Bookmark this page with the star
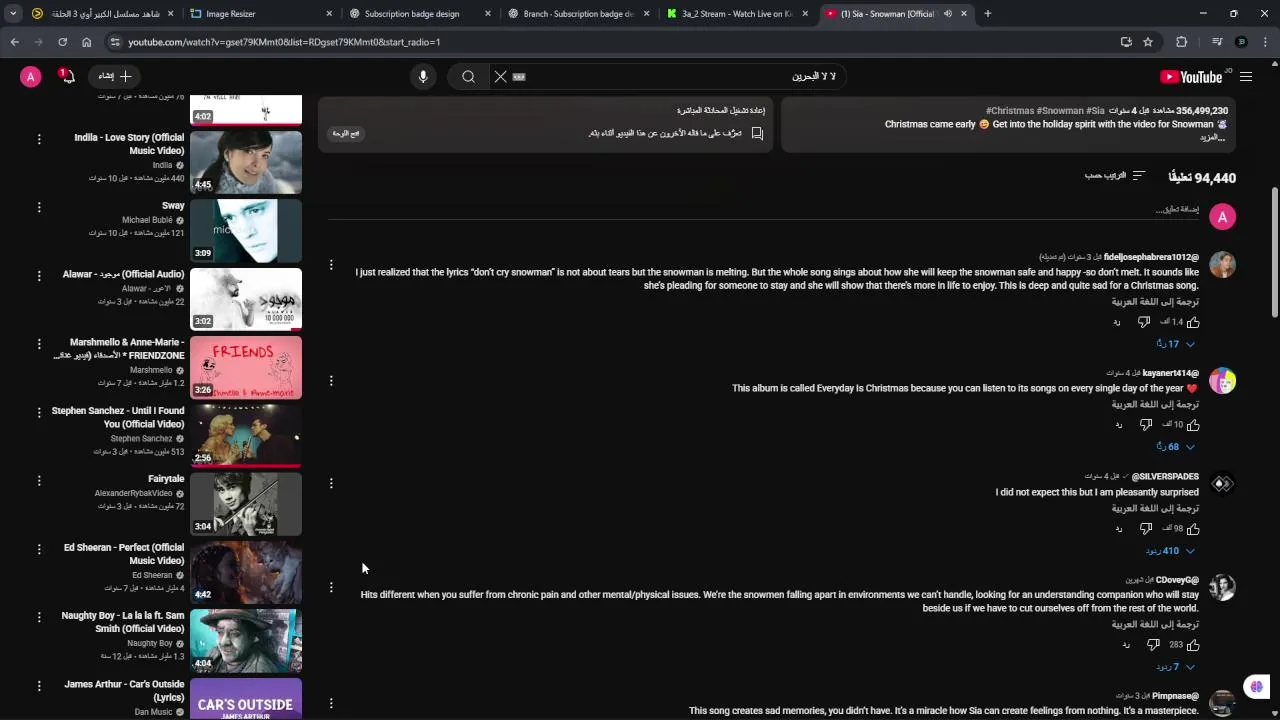 [x=1148, y=42]
